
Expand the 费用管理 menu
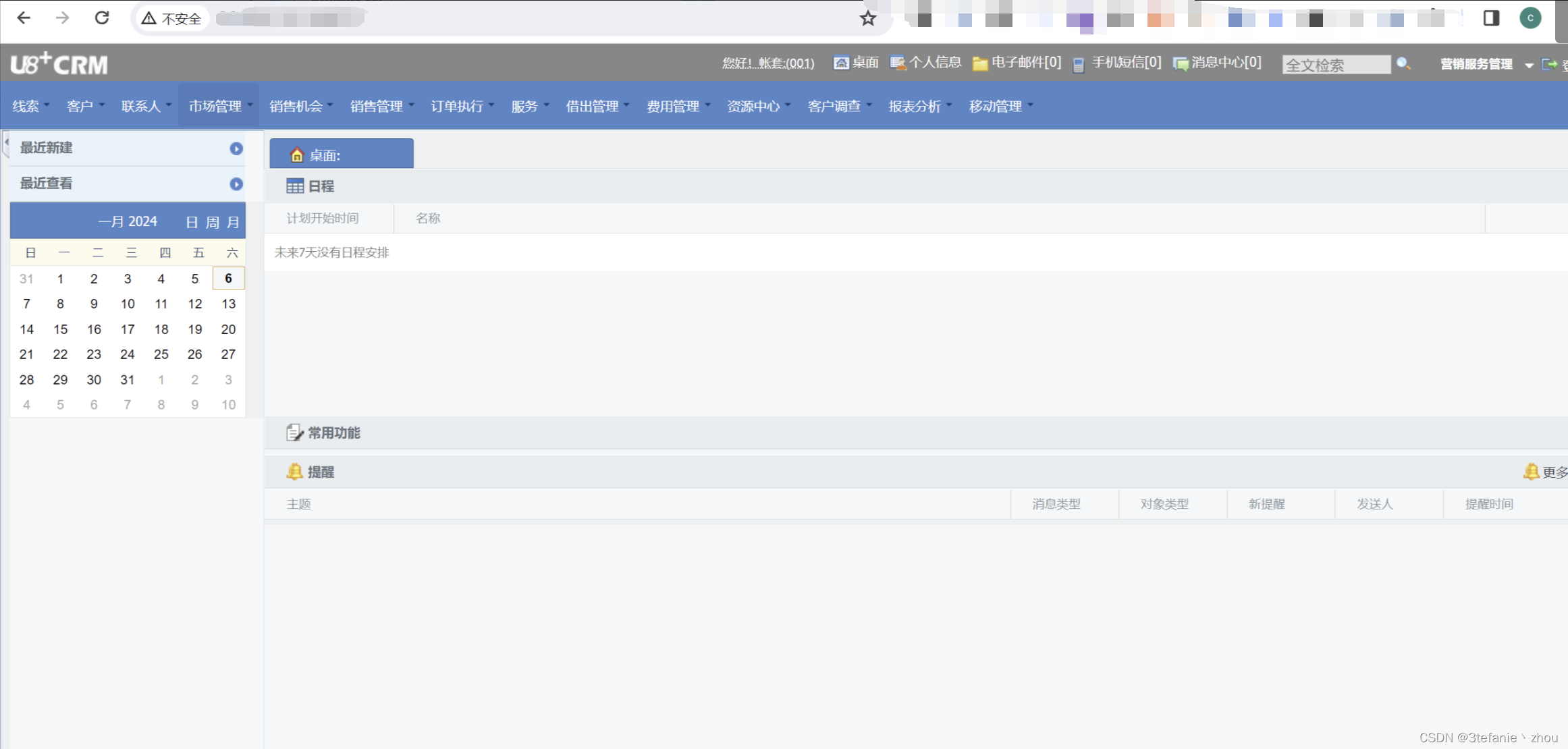678,106
